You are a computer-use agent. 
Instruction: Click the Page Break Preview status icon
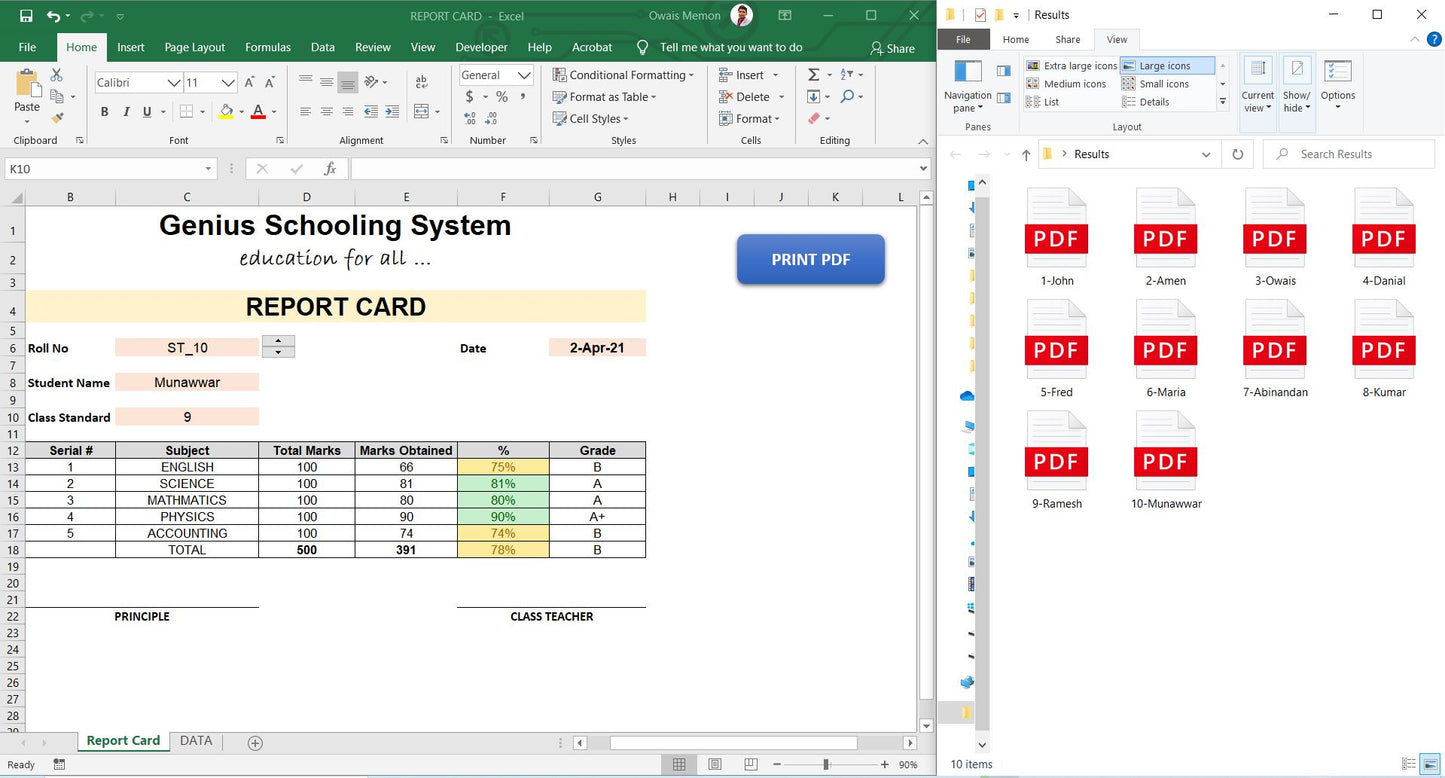click(751, 765)
